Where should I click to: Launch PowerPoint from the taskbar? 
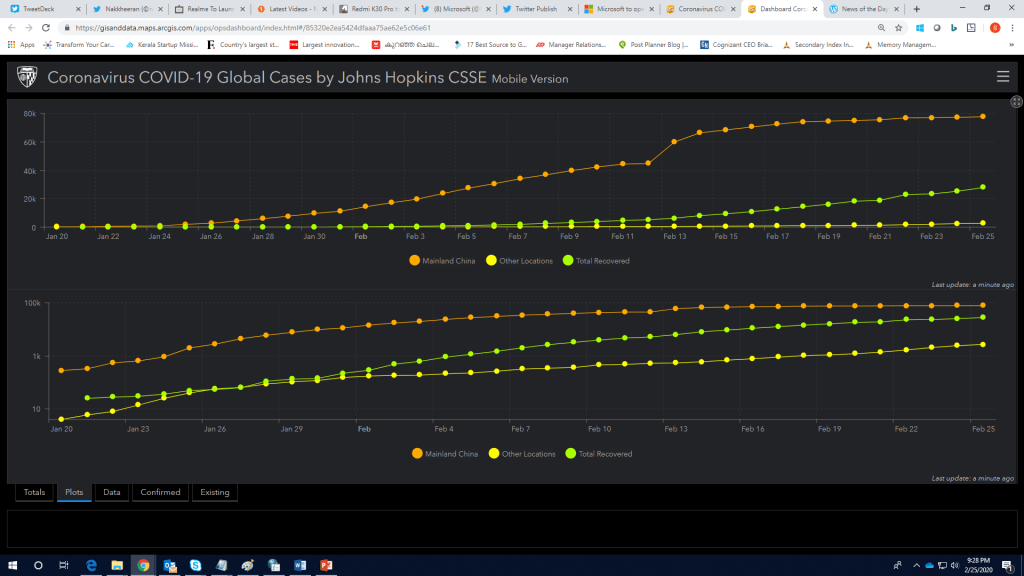point(325,565)
